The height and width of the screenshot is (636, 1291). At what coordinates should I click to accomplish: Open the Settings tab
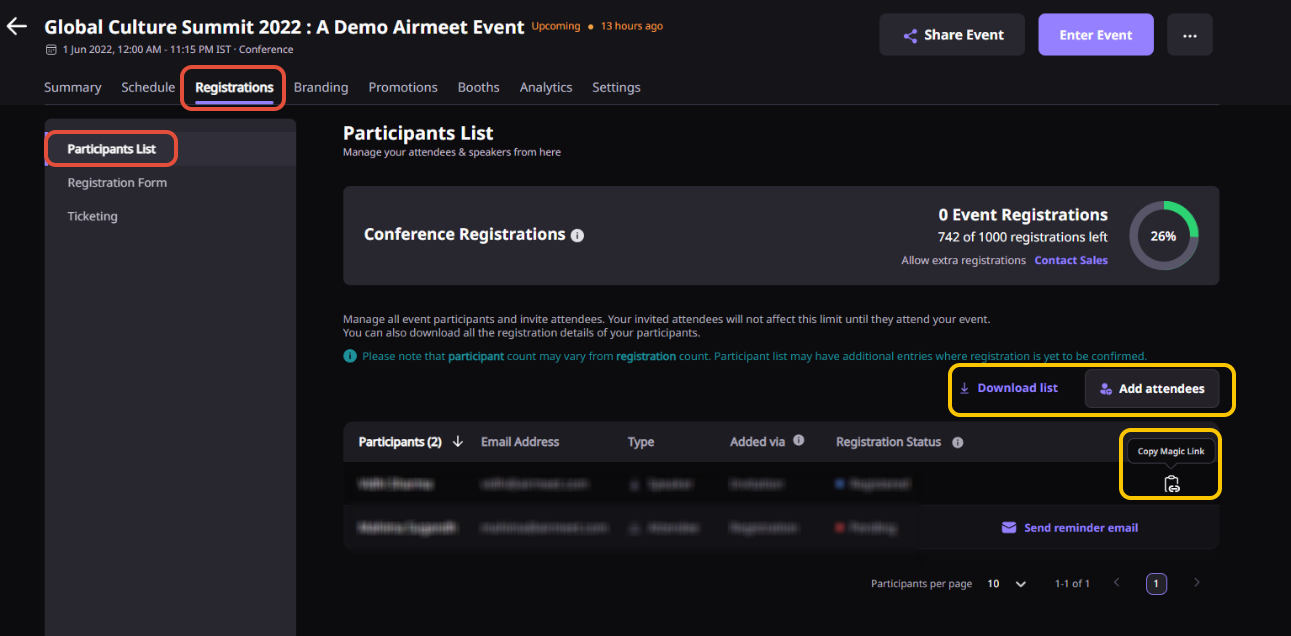pyautogui.click(x=616, y=87)
